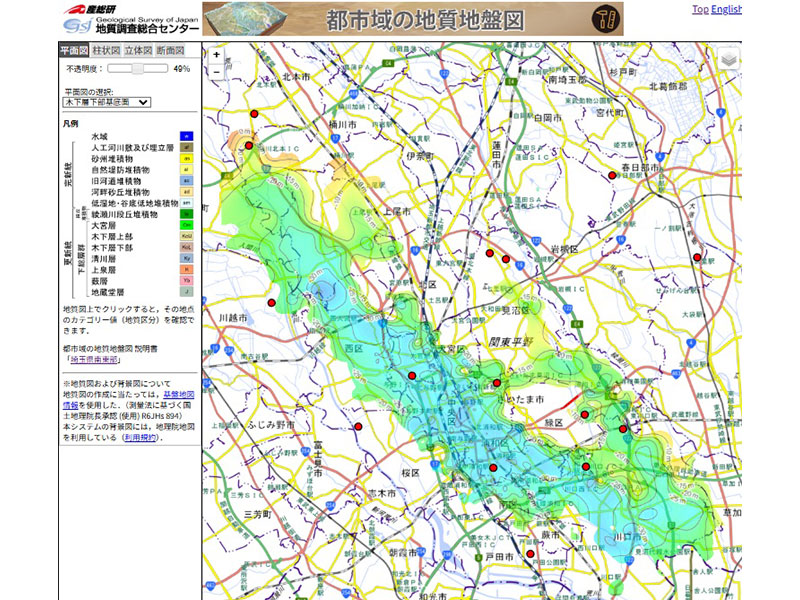Click the red marker near 川越市

tap(270, 302)
